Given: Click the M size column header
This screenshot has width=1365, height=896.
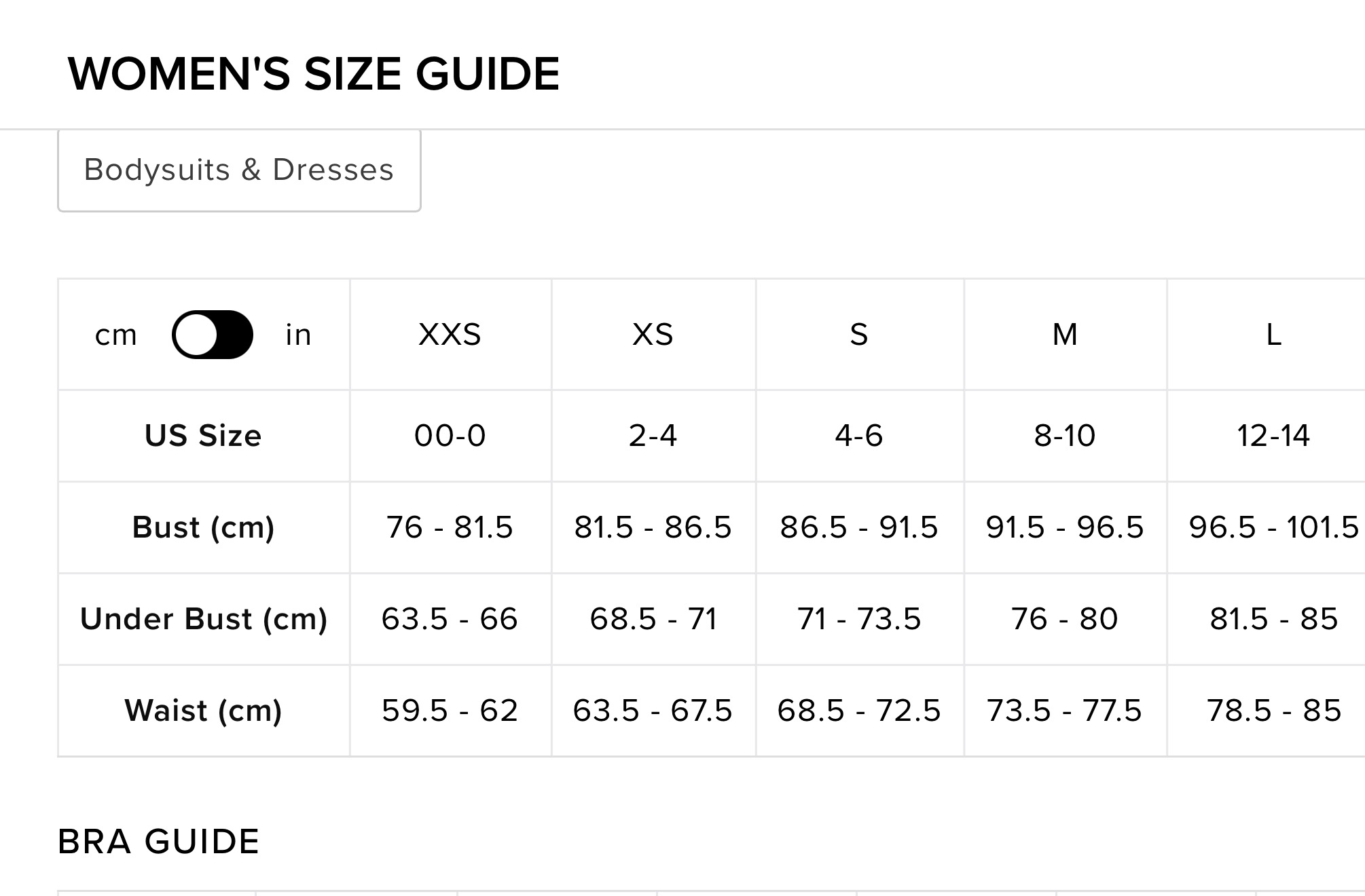Looking at the screenshot, I should [1065, 335].
